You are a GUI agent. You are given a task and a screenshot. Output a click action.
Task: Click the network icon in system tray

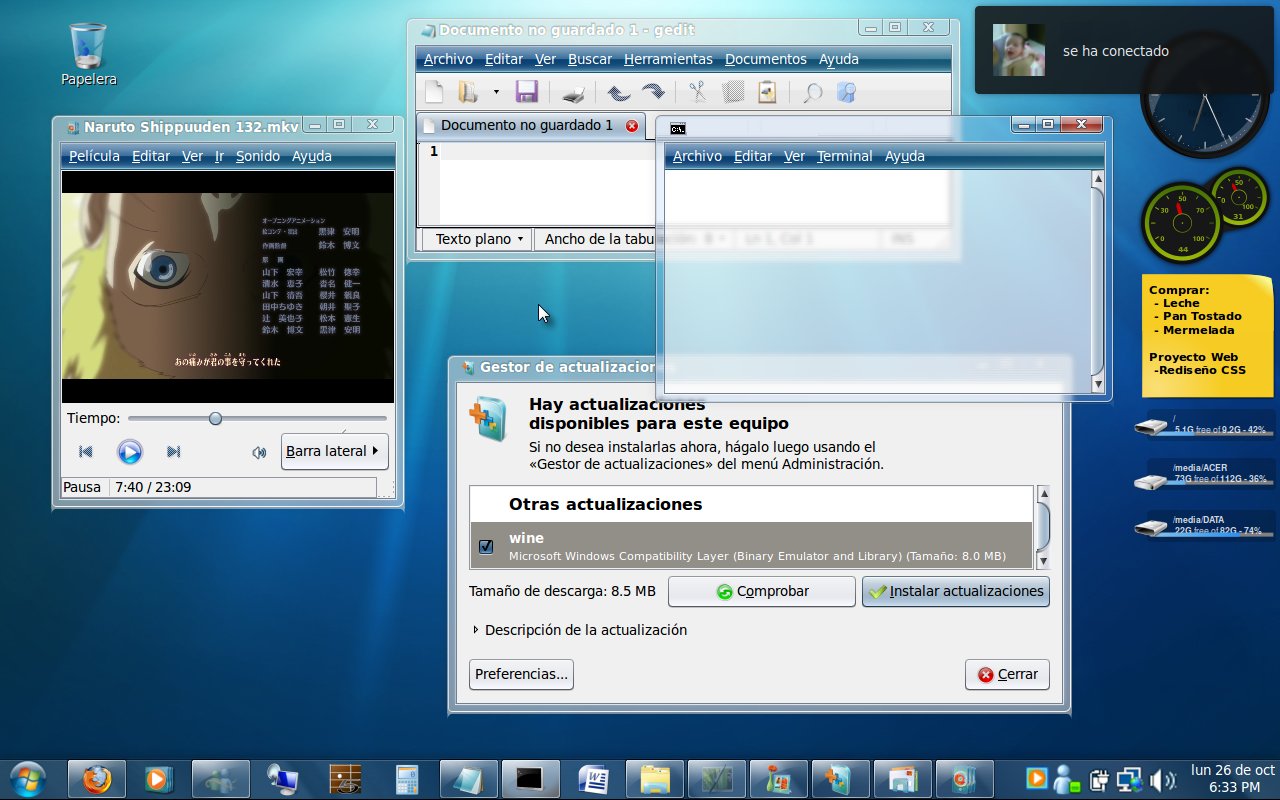1130,779
